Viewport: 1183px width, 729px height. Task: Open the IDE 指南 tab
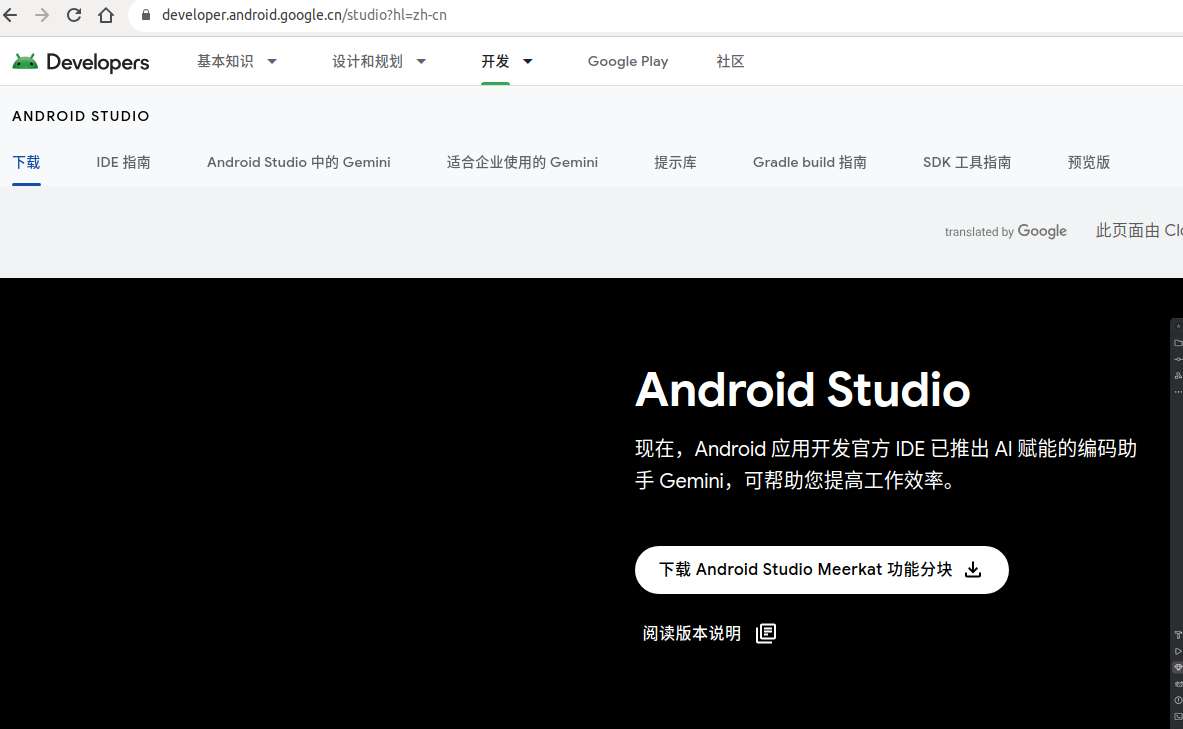123,161
